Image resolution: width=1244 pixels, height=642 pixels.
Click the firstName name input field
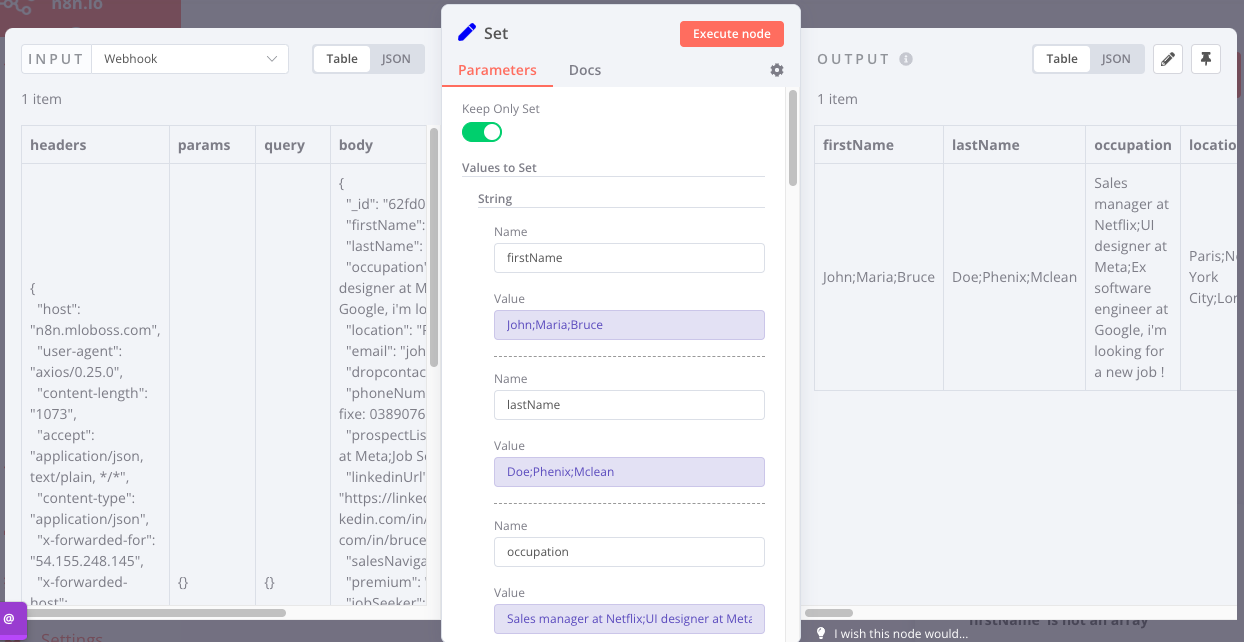click(x=629, y=258)
